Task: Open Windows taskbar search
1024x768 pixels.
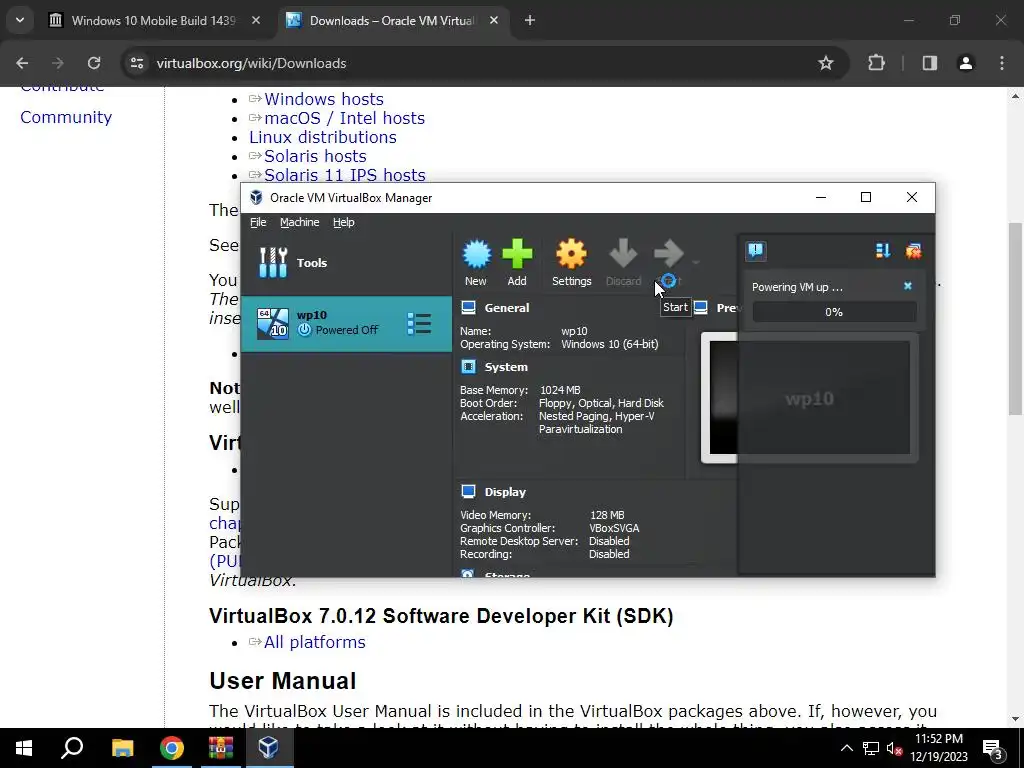Action: [x=72, y=748]
